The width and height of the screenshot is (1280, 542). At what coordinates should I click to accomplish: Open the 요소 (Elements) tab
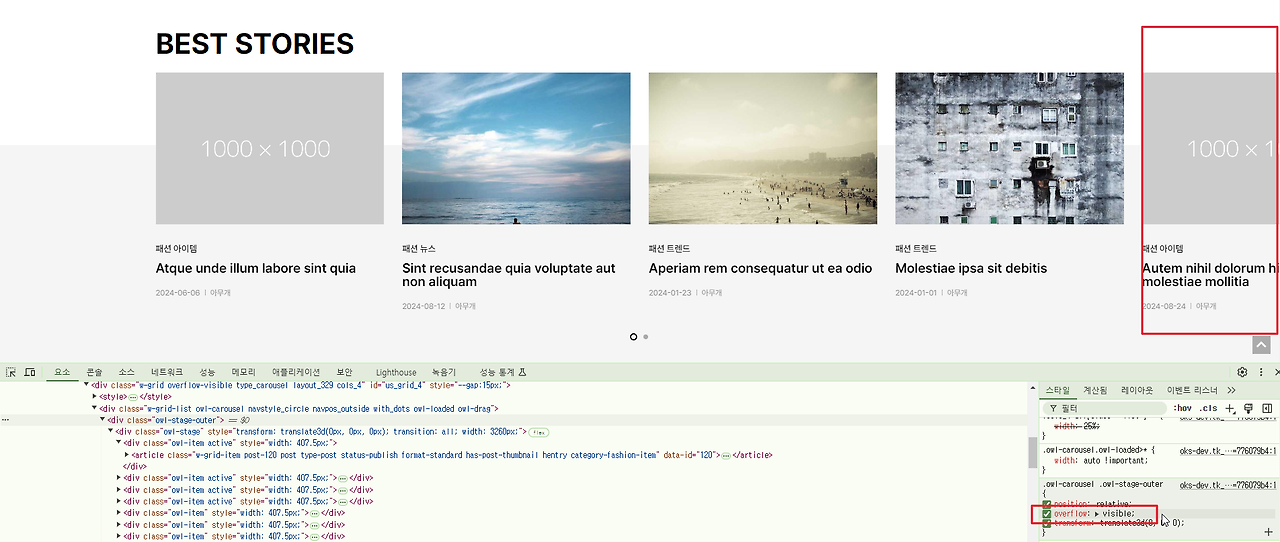(62, 372)
